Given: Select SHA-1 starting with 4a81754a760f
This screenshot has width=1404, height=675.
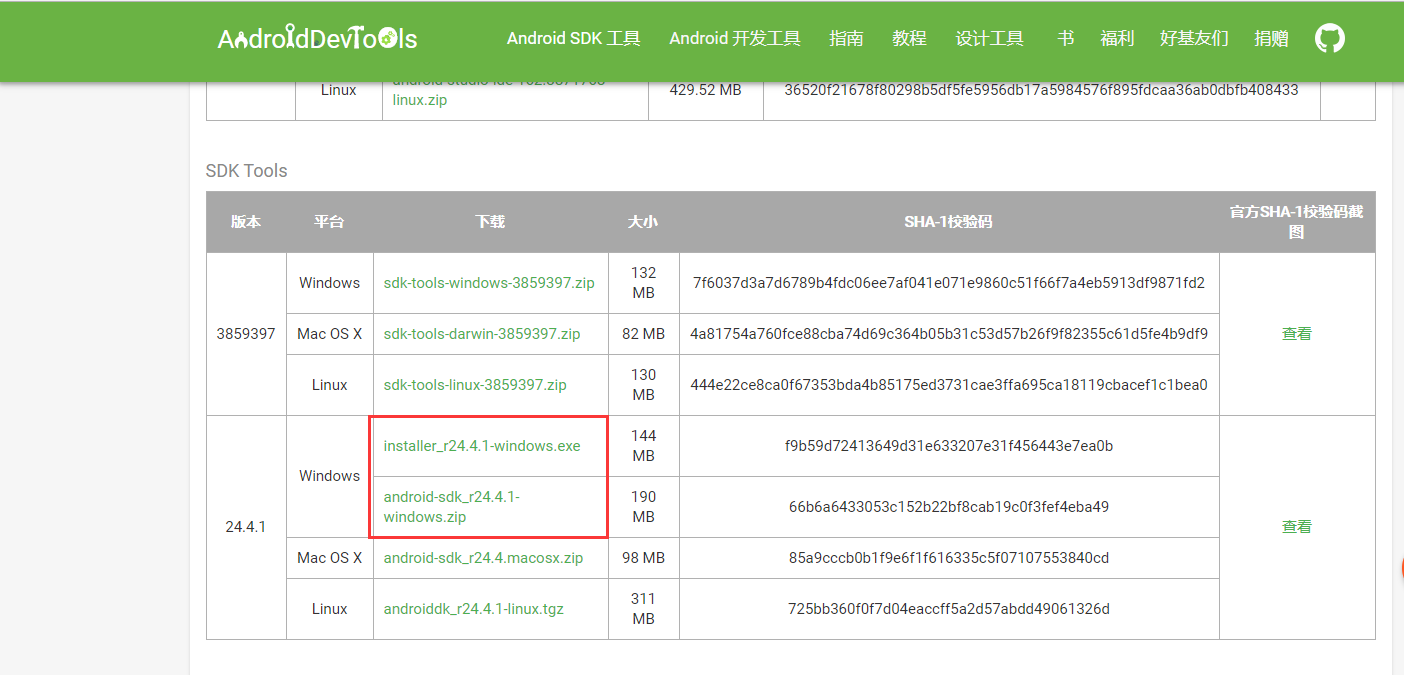Looking at the screenshot, I should (949, 334).
